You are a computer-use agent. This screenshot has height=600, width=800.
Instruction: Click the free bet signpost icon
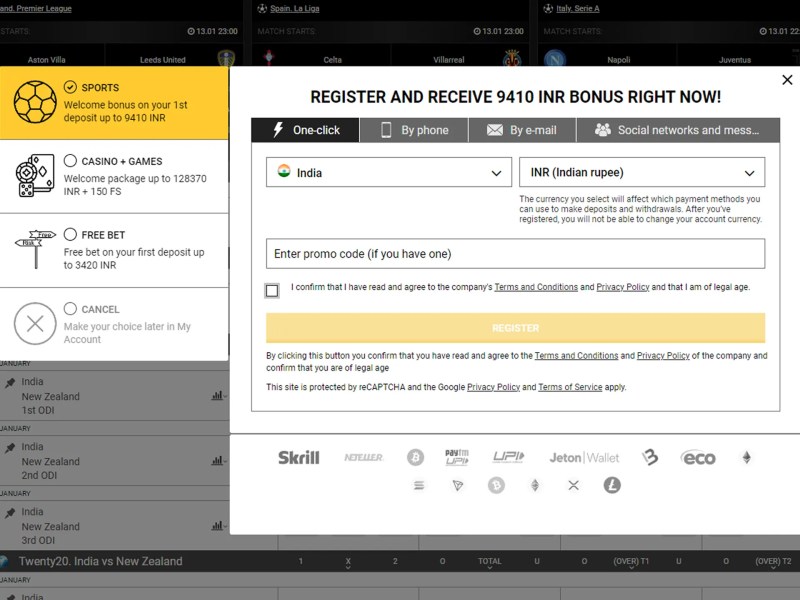click(x=36, y=249)
